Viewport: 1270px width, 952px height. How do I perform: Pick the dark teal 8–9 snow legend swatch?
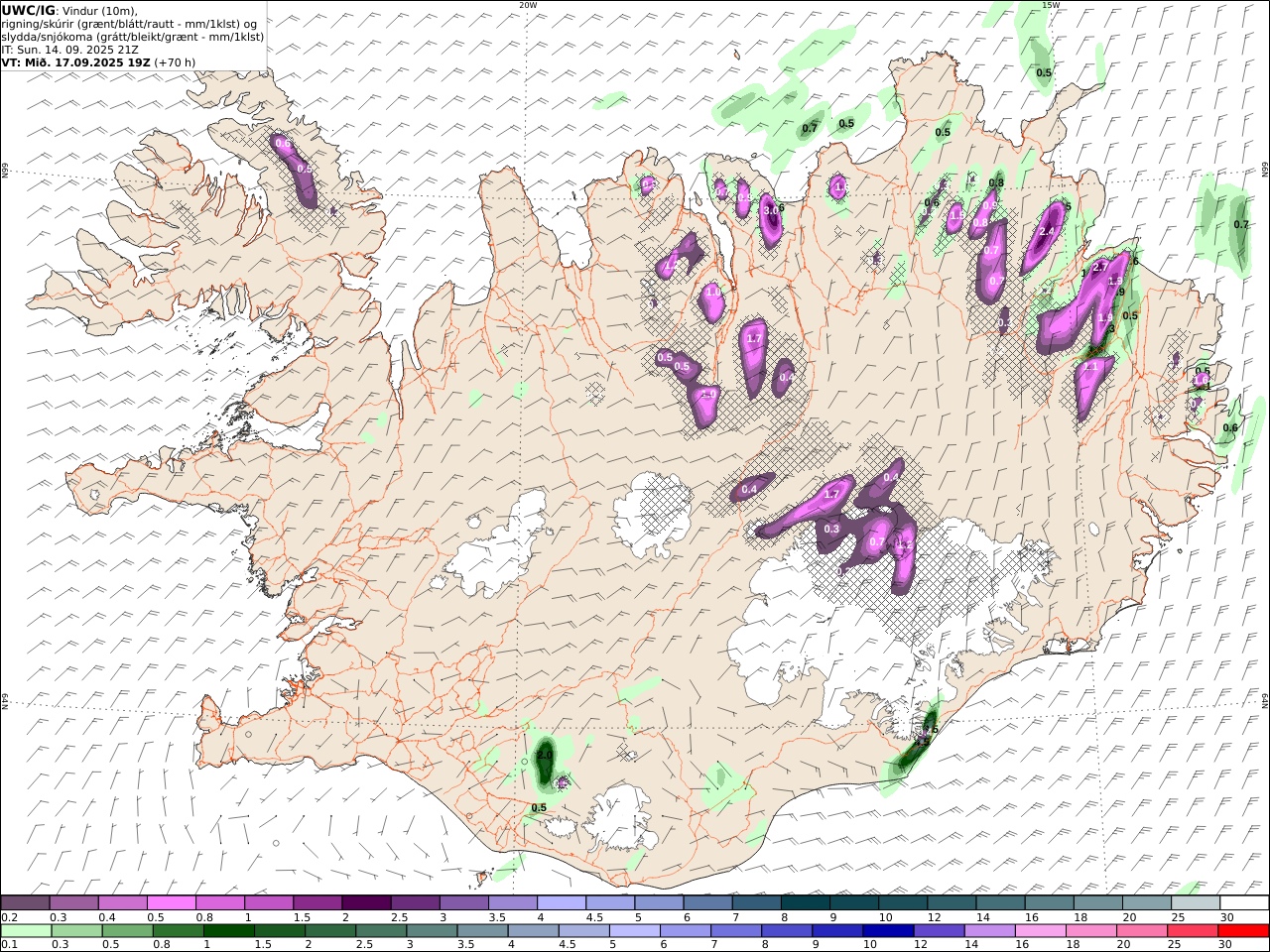(x=805, y=903)
